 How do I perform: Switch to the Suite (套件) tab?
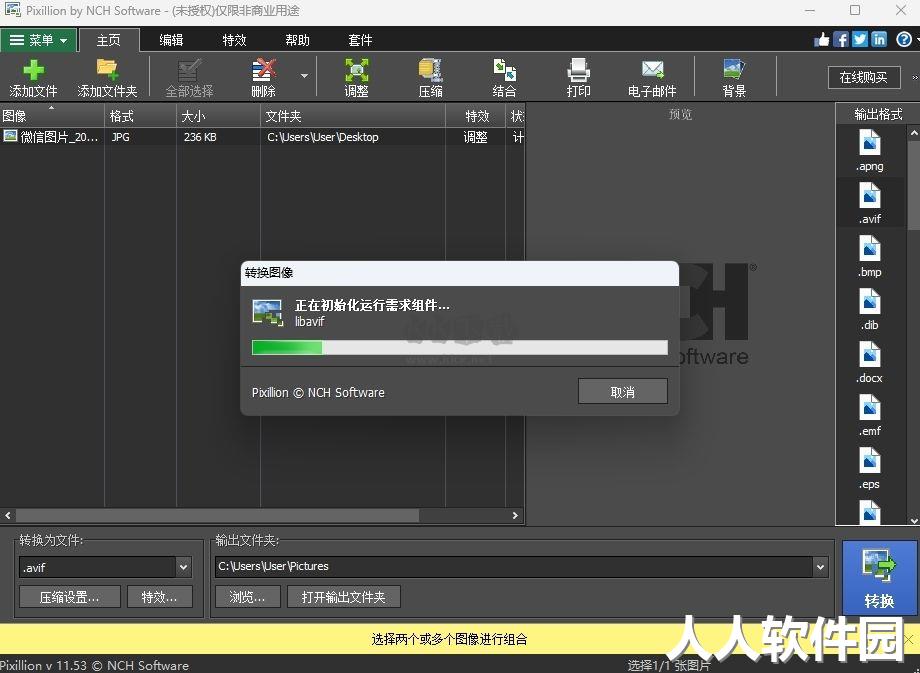pyautogui.click(x=360, y=40)
